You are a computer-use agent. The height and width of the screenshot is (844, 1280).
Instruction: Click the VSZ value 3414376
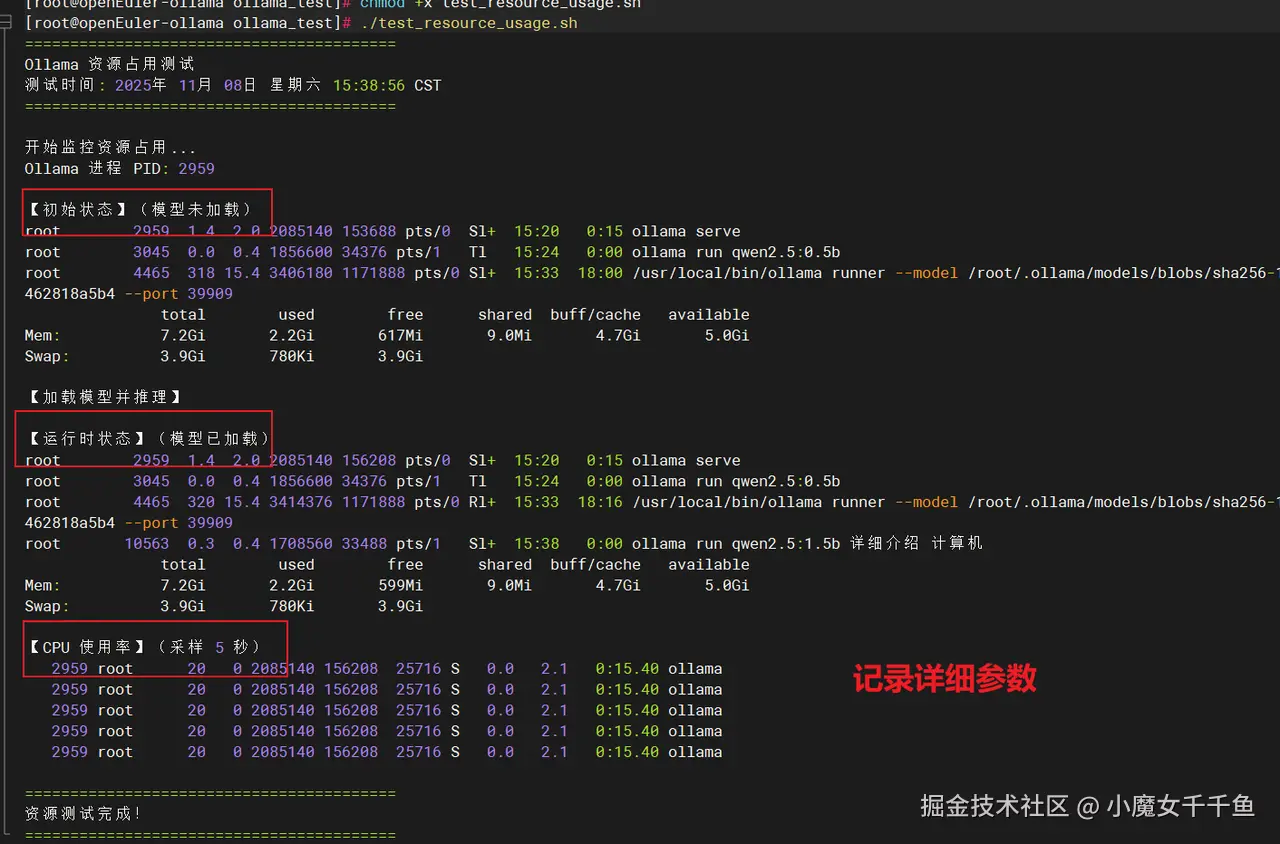301,502
